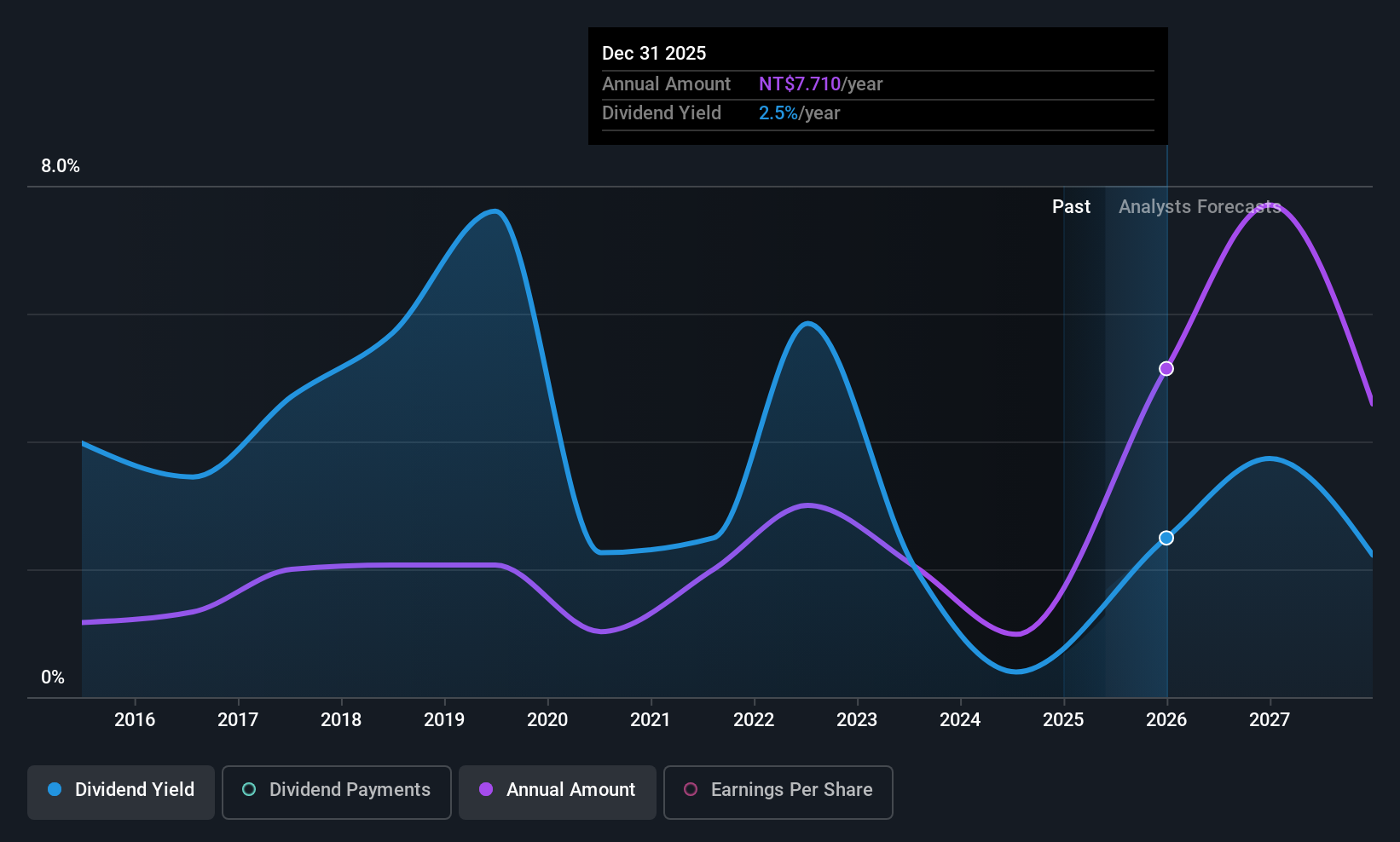Click the purple Annual Amount legend dot
This screenshot has height=842, width=1400.
coord(486,789)
